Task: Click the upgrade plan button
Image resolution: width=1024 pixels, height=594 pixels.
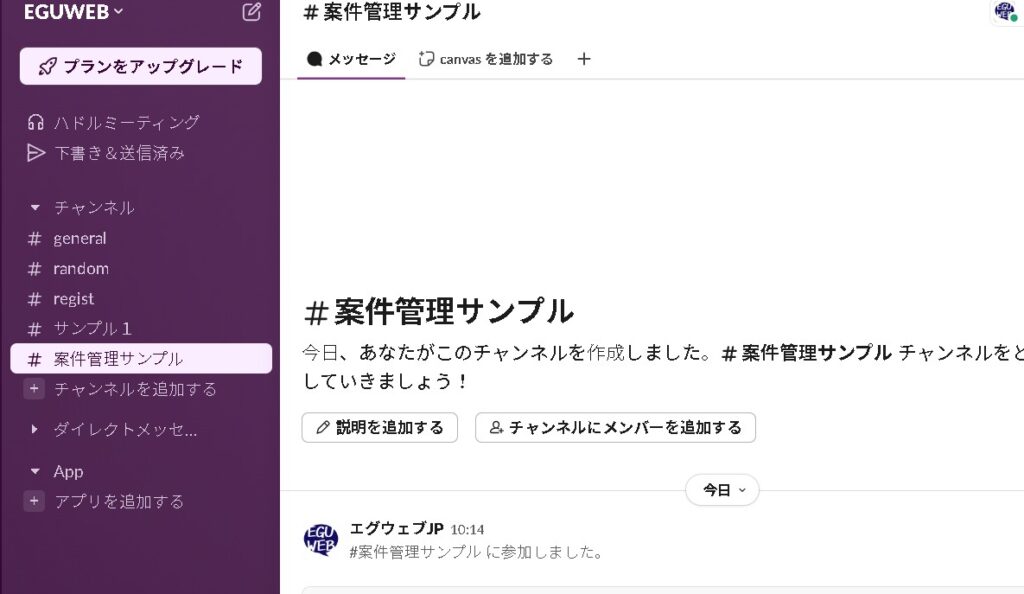Action: (x=141, y=67)
